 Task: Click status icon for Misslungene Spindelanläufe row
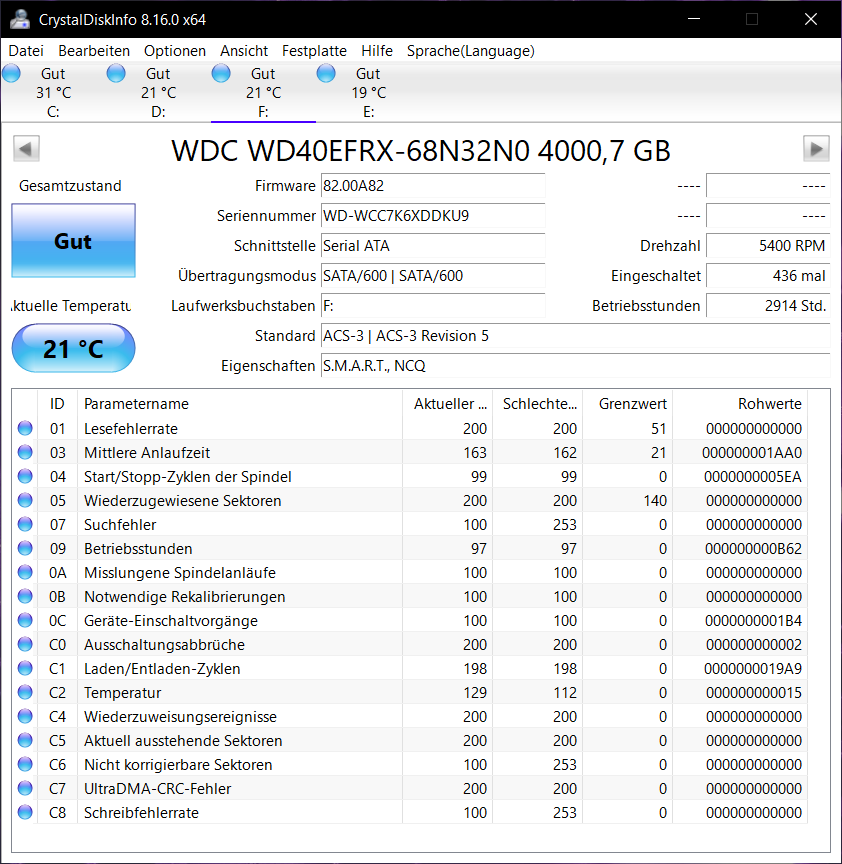click(x=25, y=572)
